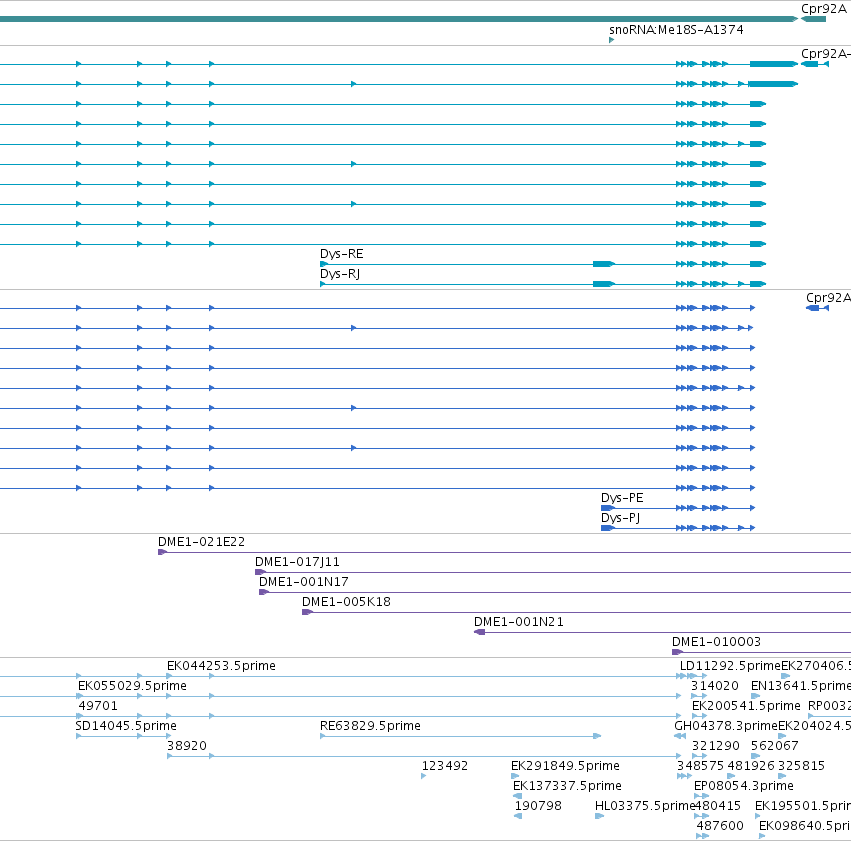Click the 190798 feature label
The width and height of the screenshot is (851, 841).
[538, 806]
